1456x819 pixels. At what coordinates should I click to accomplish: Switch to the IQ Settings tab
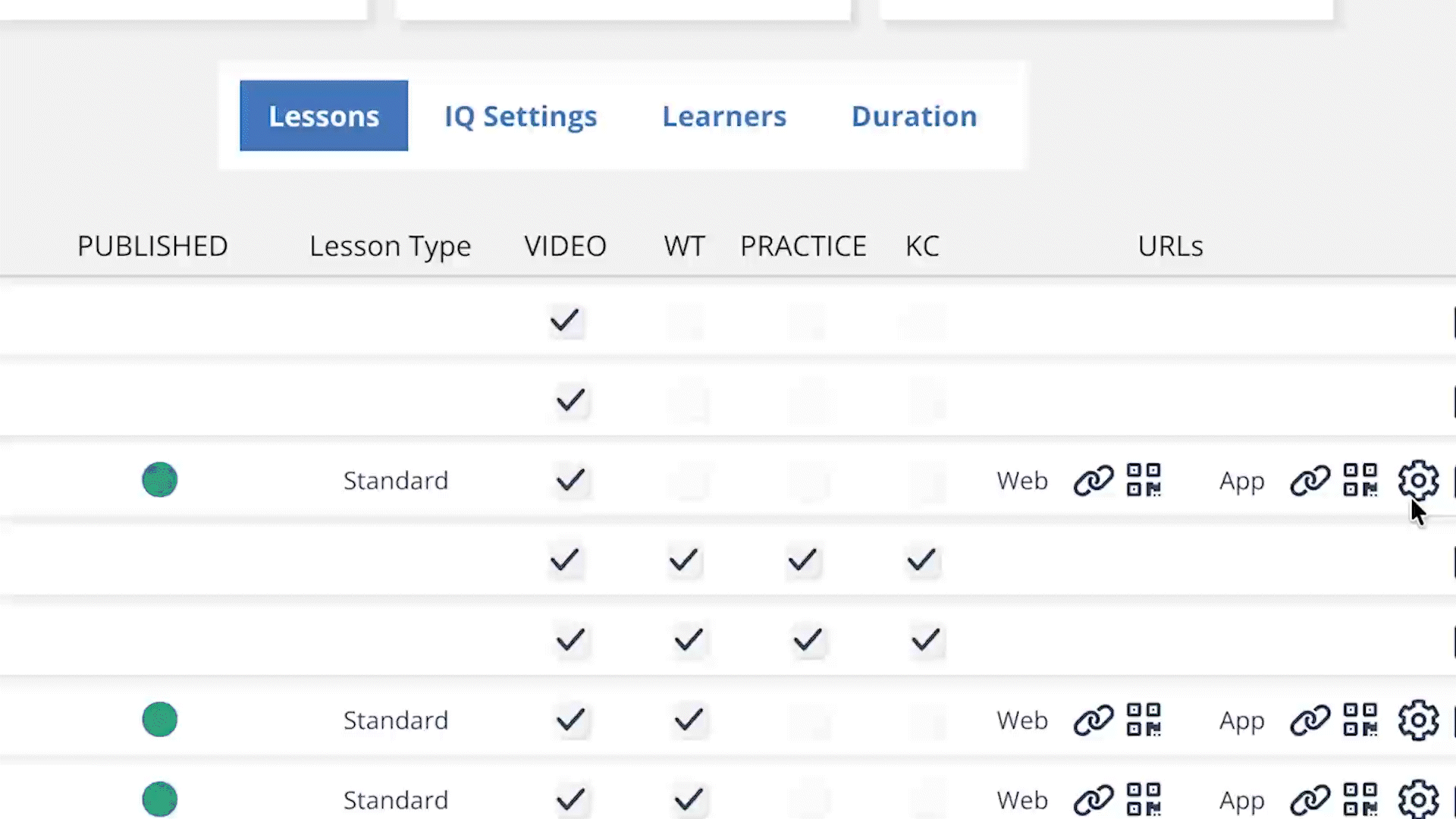tap(520, 116)
